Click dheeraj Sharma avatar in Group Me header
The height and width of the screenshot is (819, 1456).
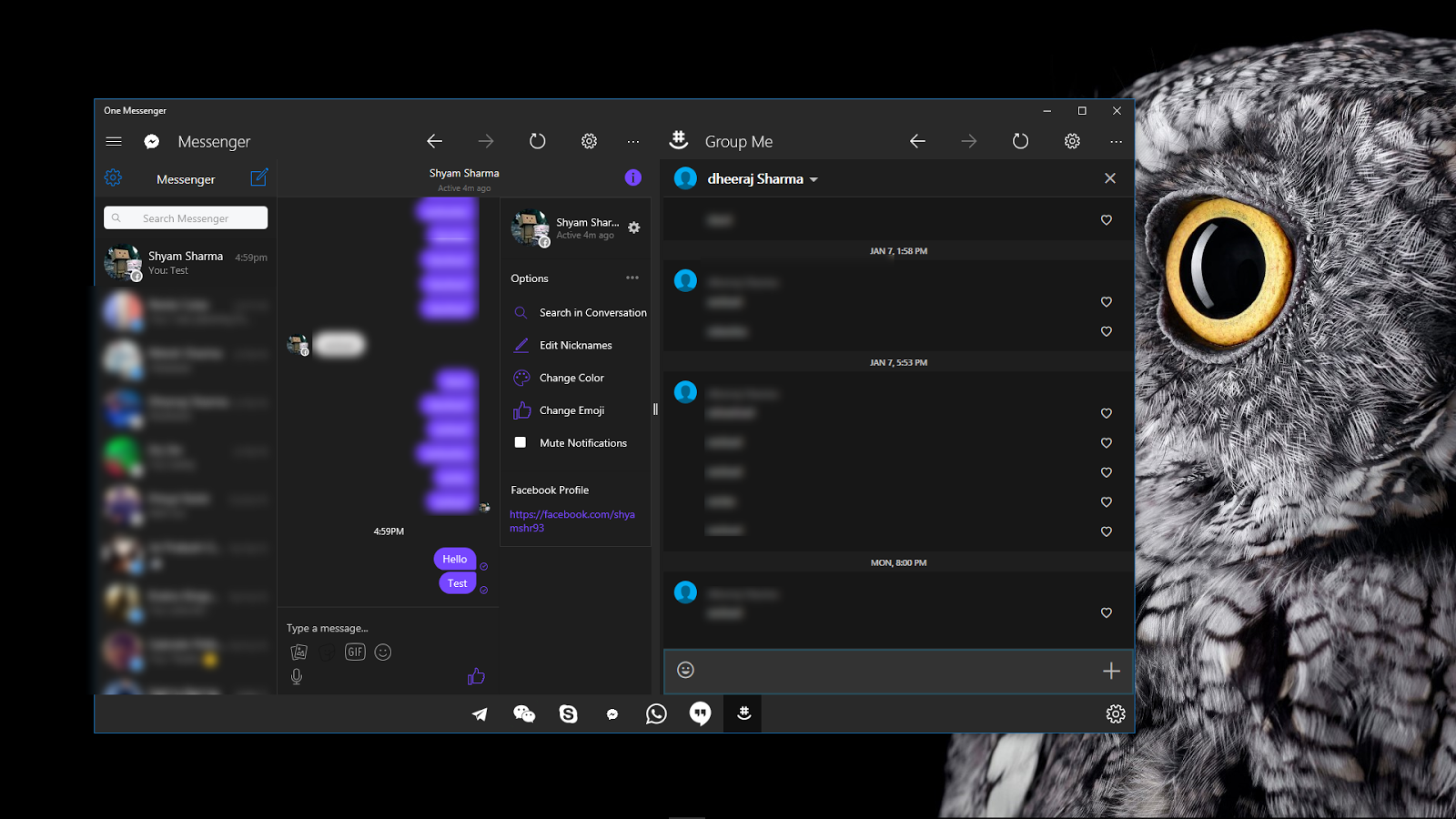point(685,178)
